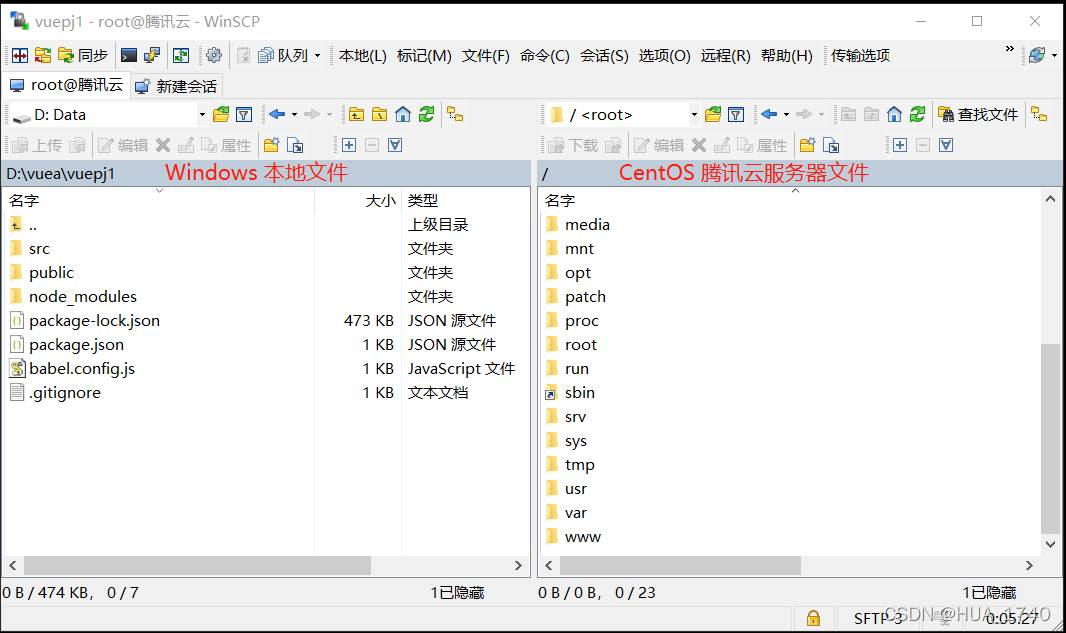
Task: Click the preferences gear icon
Action: pyautogui.click(x=213, y=56)
